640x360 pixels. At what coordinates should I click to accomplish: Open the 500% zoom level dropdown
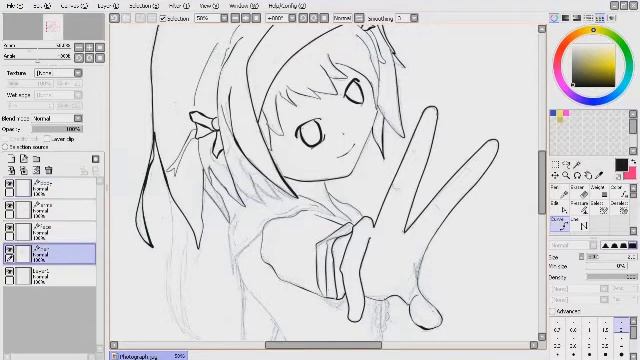224,18
